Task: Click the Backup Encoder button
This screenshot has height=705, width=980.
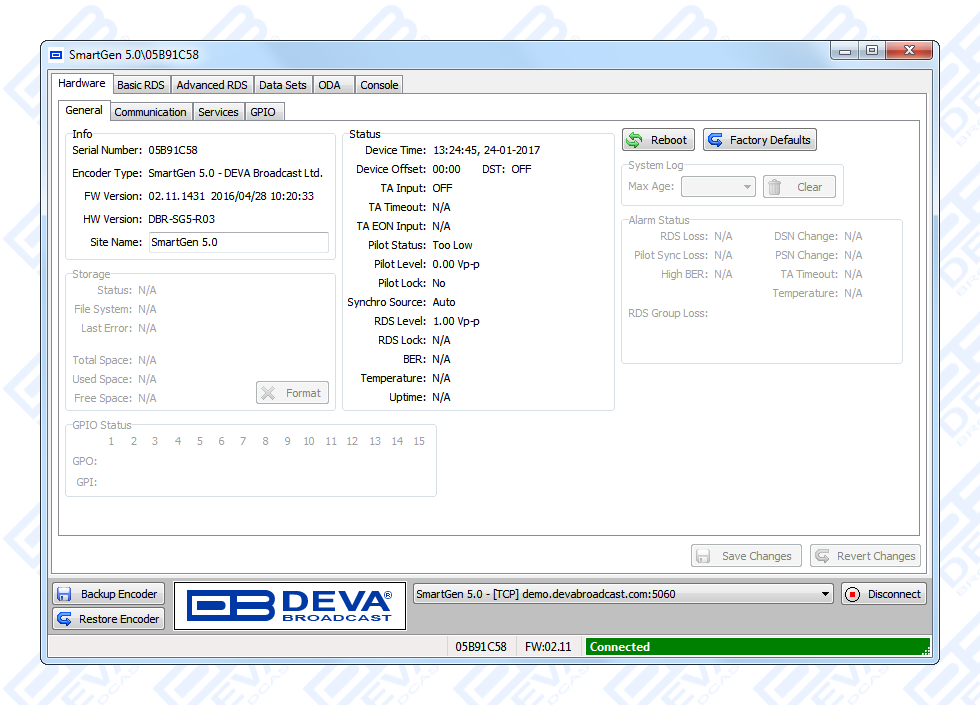Action: [108, 594]
